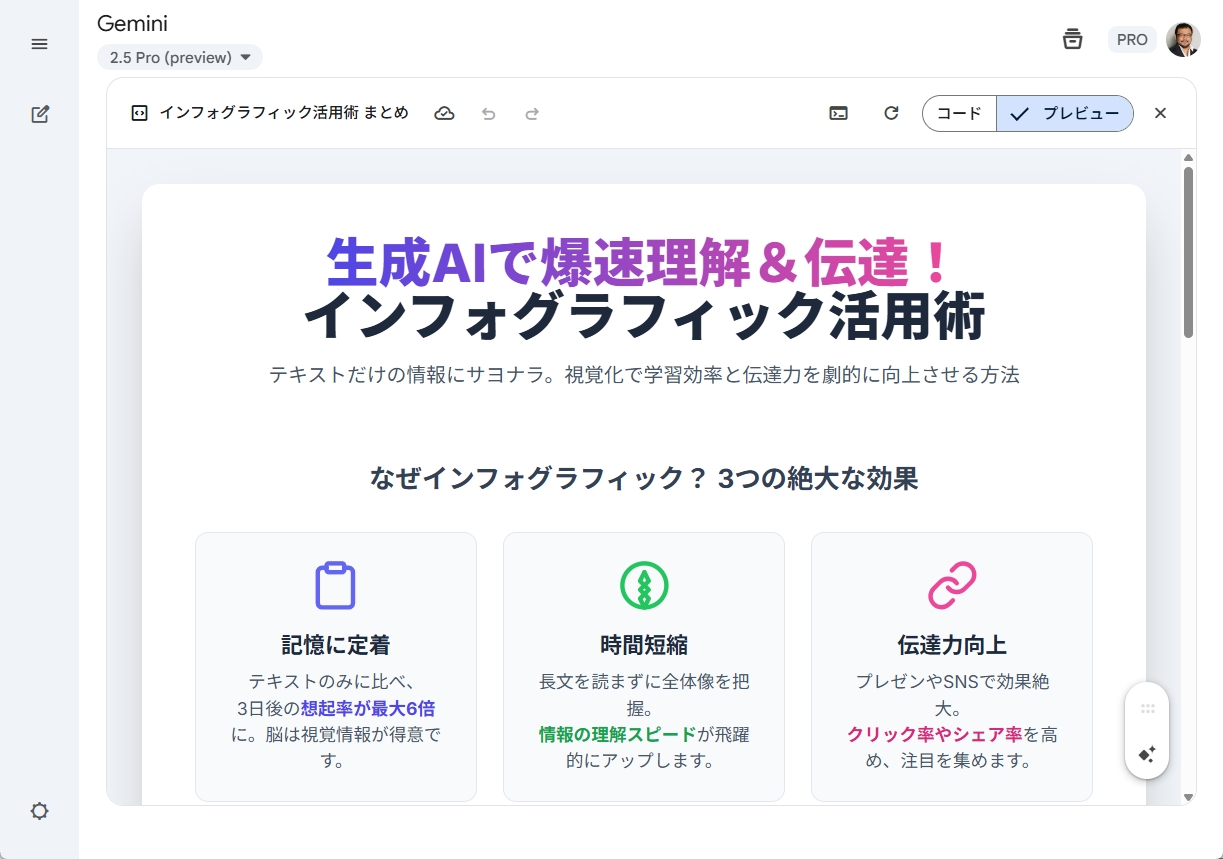Viewport: 1223px width, 859px height.
Task: Reload the preview with refresh icon
Action: [891, 114]
